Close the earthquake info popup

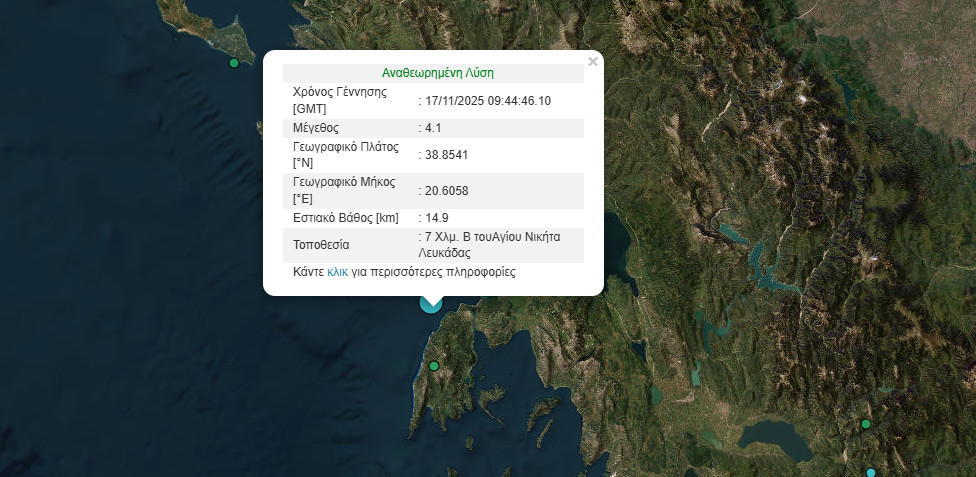click(593, 62)
